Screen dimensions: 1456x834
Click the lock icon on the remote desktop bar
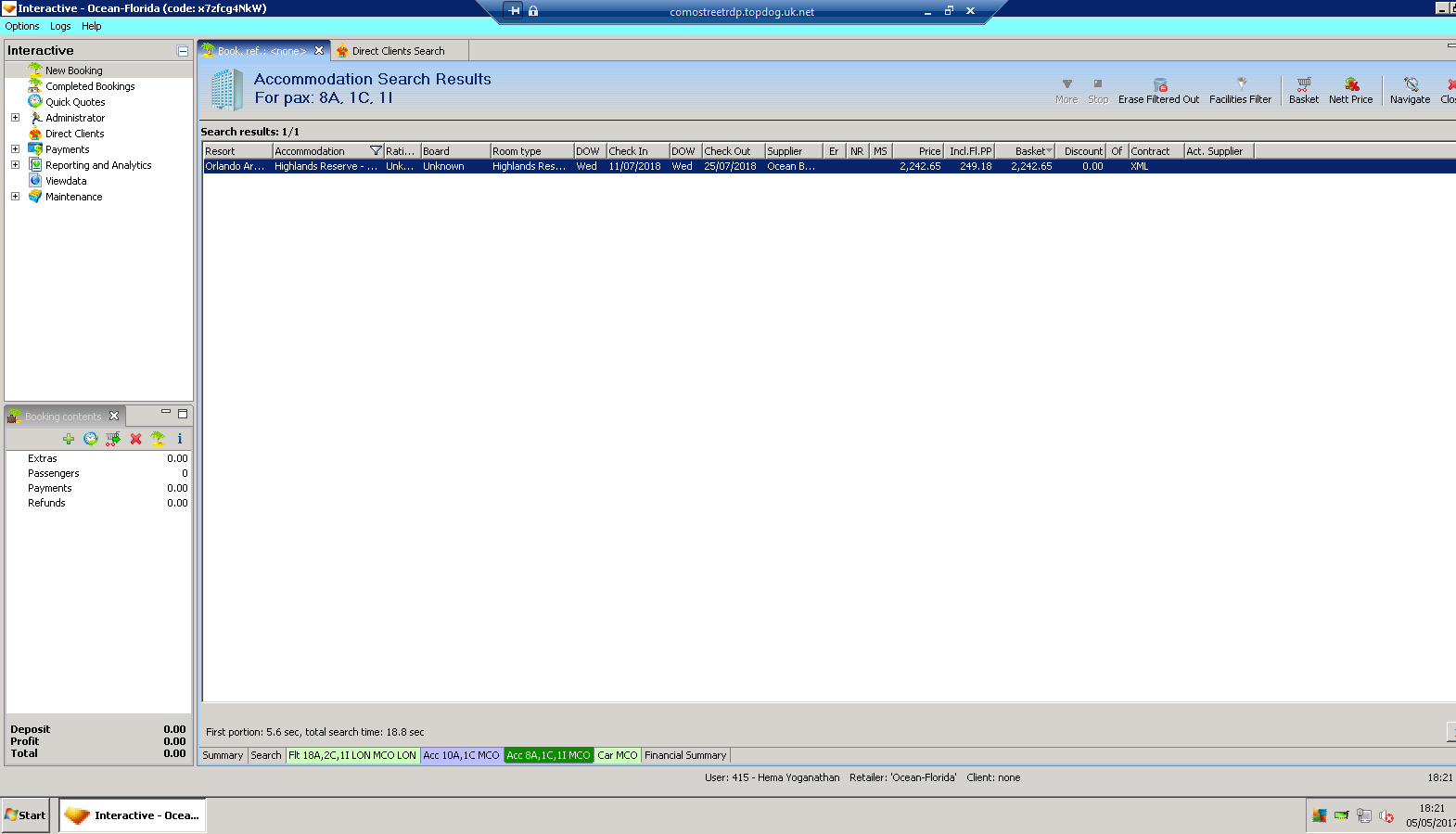tap(533, 11)
